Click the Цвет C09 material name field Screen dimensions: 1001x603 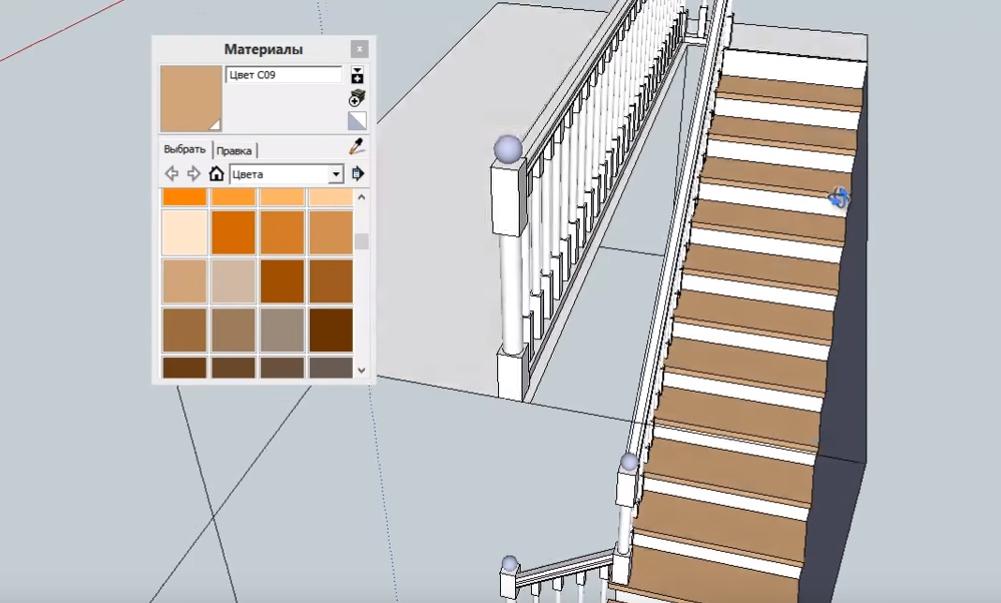pos(283,75)
